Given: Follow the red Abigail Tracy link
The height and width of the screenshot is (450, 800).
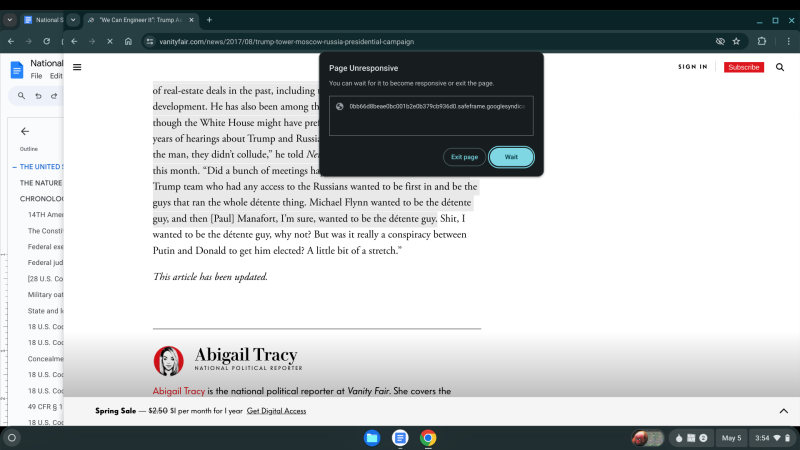Looking at the screenshot, I should coord(179,391).
